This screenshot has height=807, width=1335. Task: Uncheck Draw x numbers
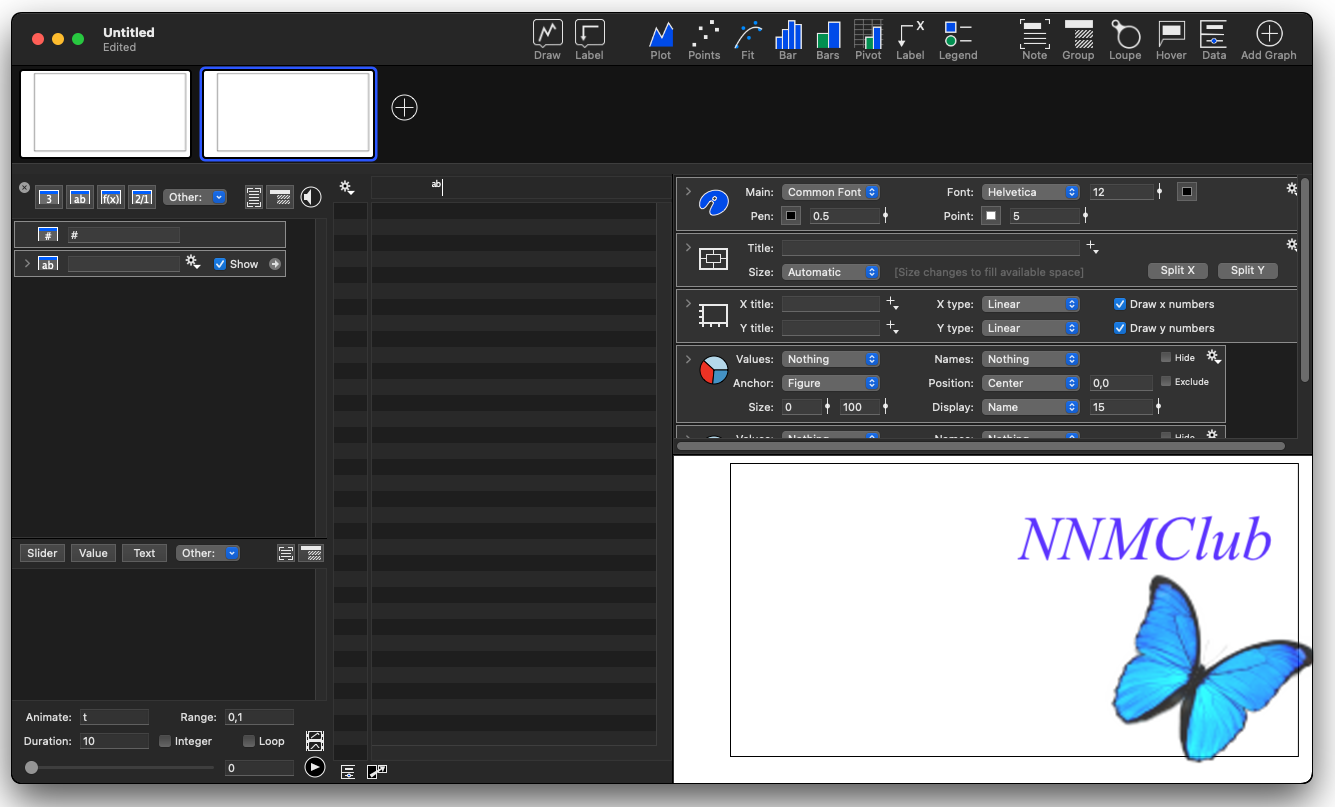coord(1120,304)
